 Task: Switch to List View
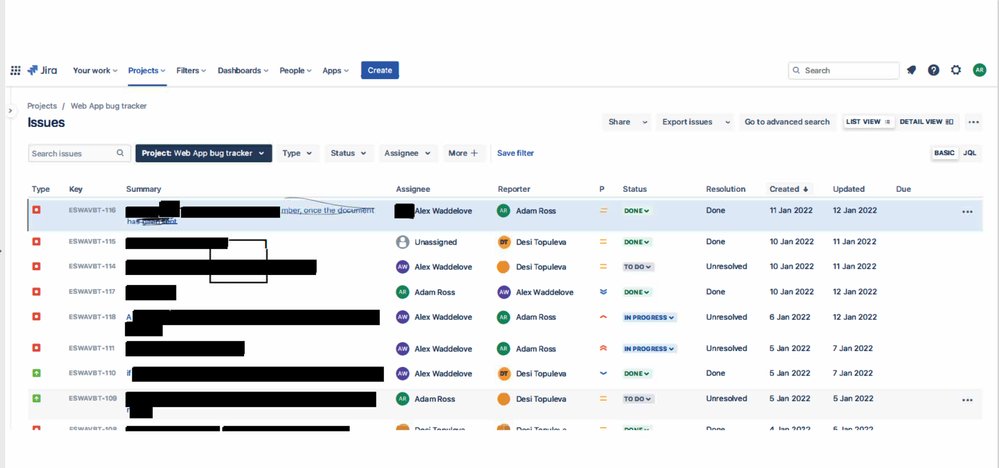pos(869,122)
